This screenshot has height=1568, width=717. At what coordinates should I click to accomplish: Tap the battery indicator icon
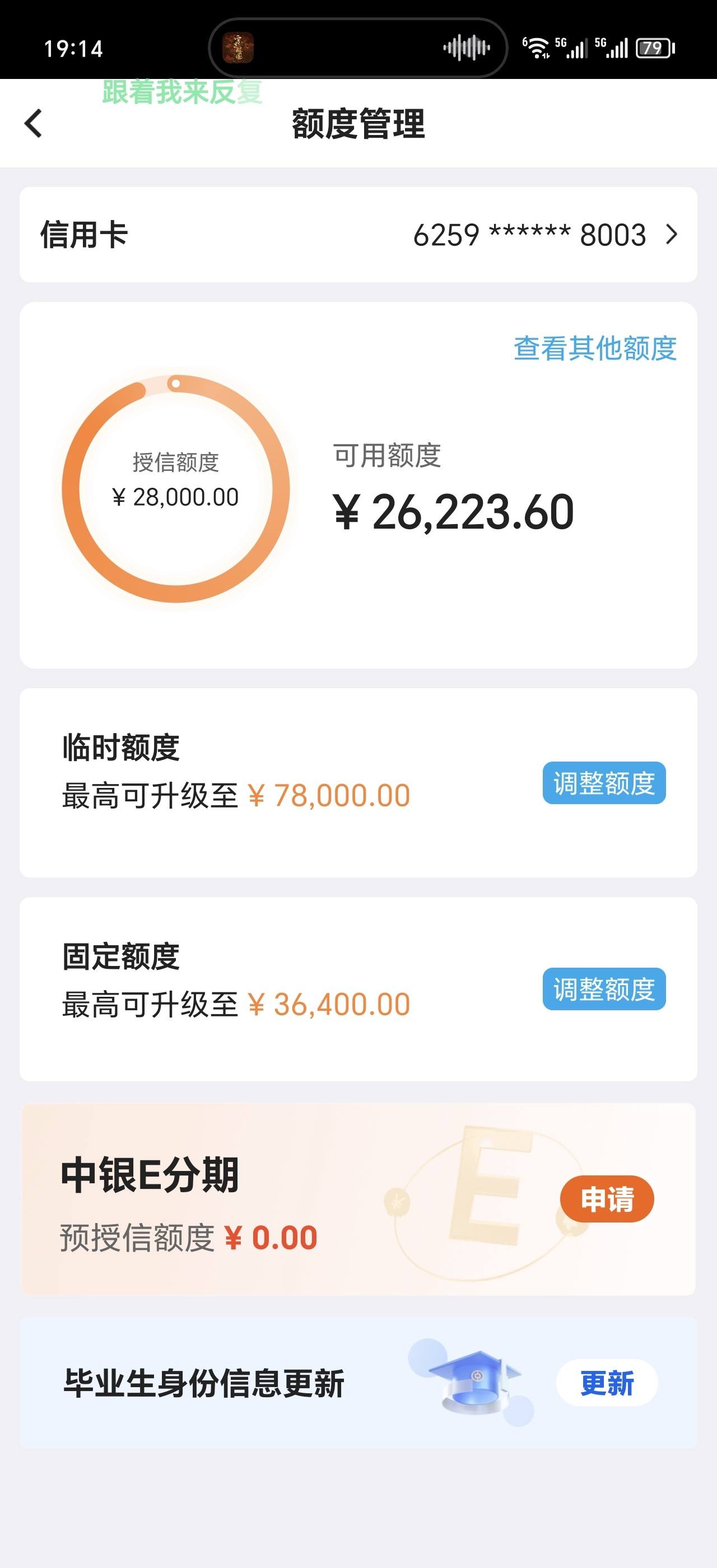pyautogui.click(x=655, y=48)
